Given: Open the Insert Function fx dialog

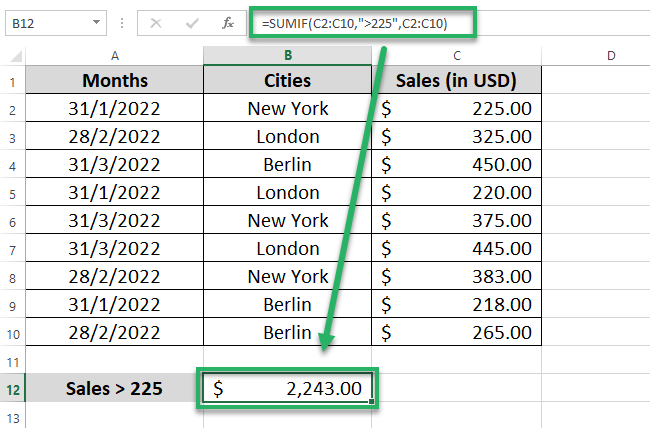Looking at the screenshot, I should coord(228,23).
